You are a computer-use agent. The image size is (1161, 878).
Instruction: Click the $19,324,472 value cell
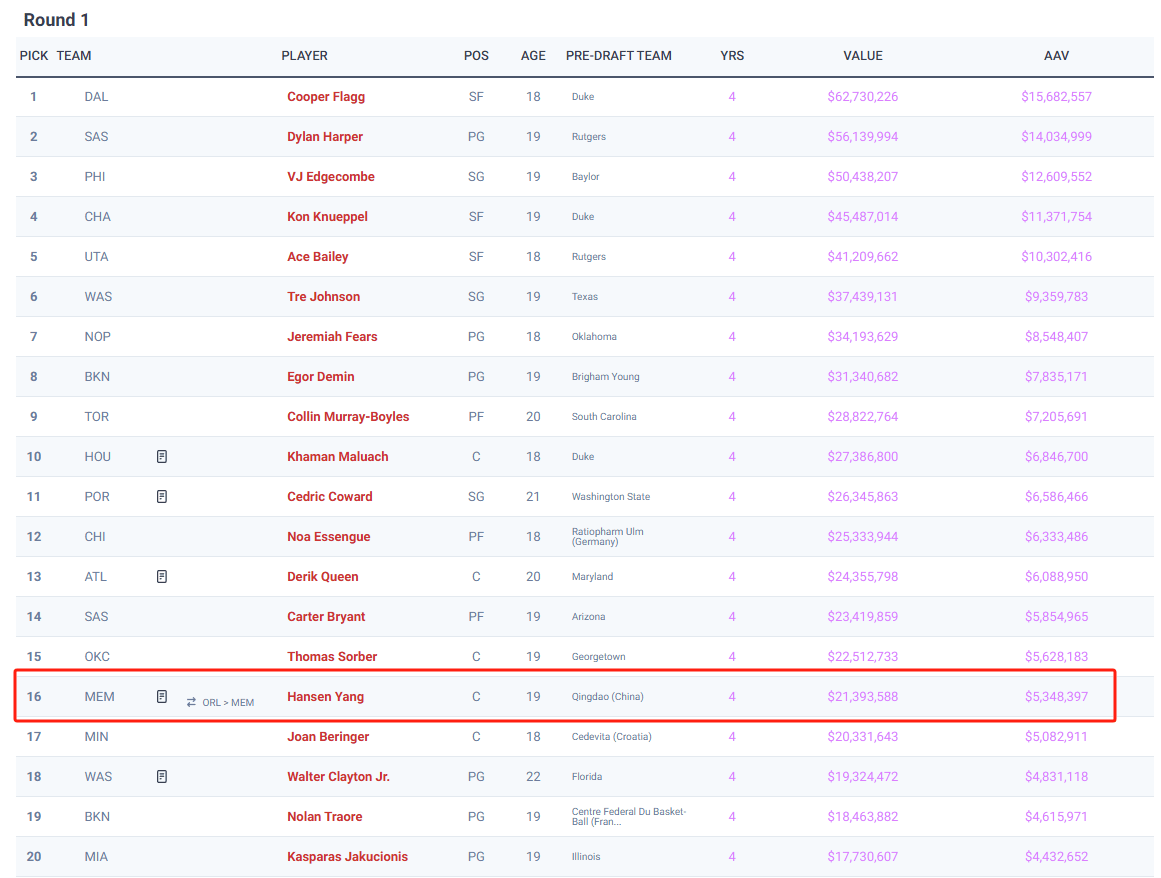click(863, 777)
